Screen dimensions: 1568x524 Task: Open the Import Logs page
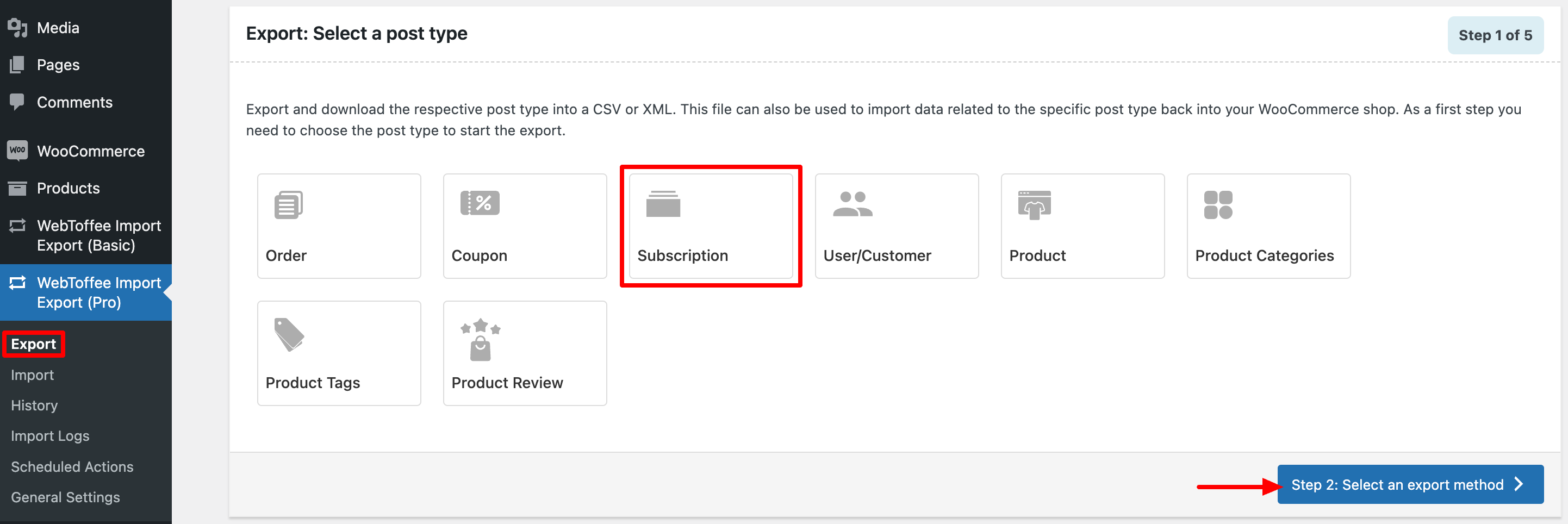pyautogui.click(x=50, y=435)
